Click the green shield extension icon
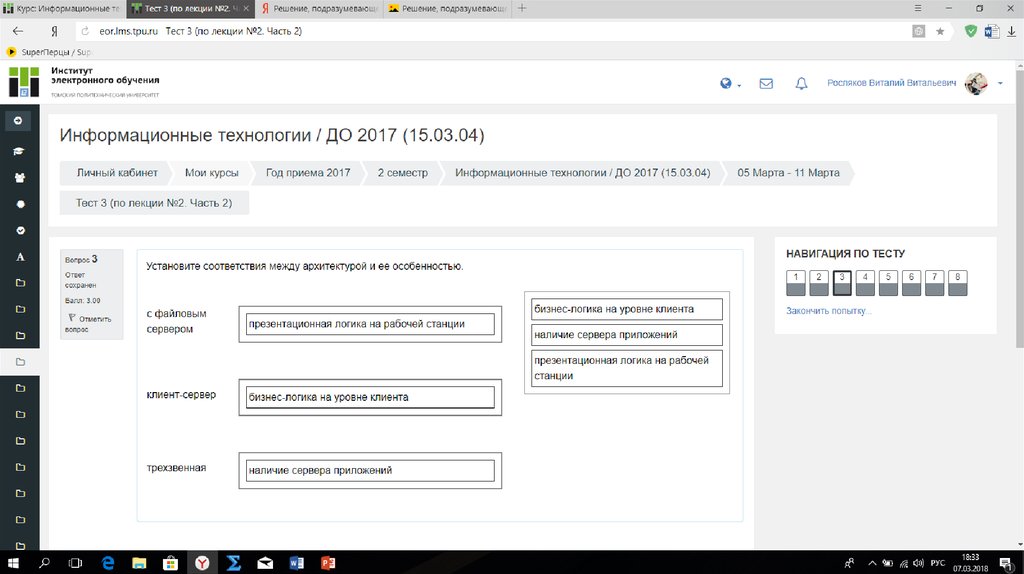 970,31
